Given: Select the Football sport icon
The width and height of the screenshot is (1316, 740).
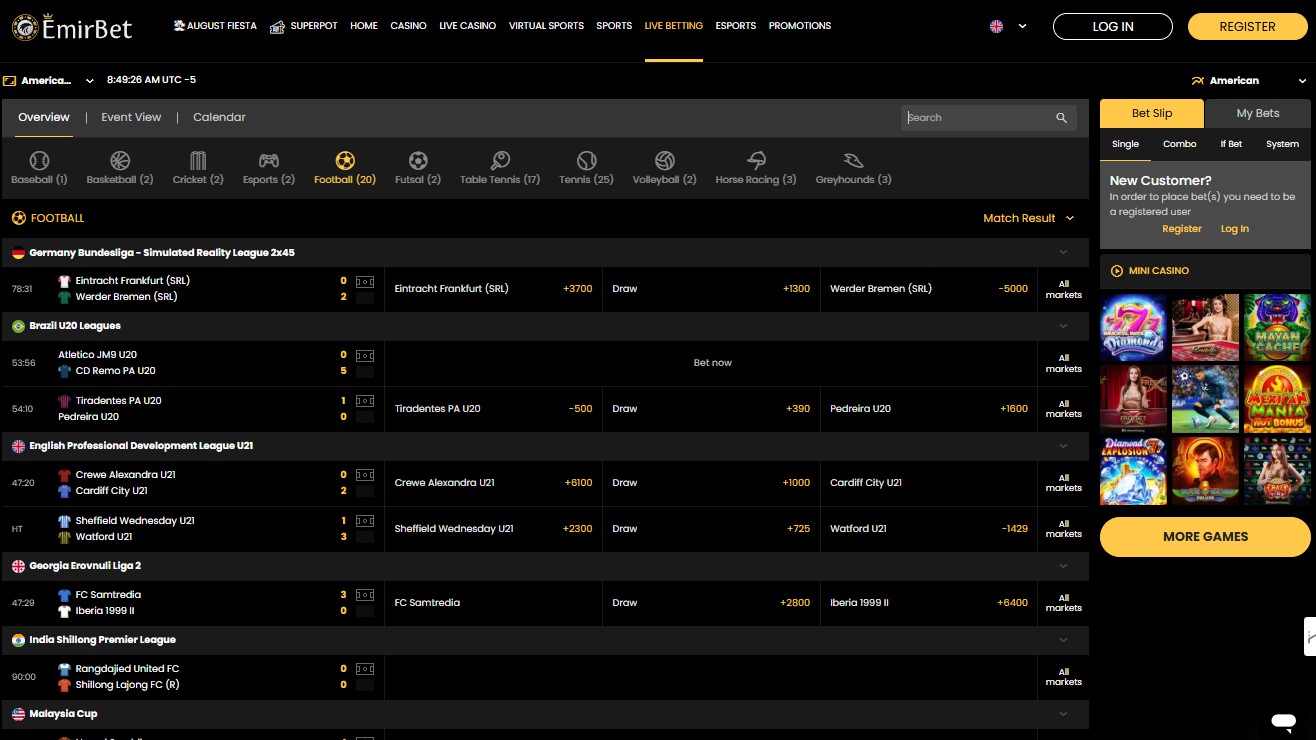Looking at the screenshot, I should (345, 161).
